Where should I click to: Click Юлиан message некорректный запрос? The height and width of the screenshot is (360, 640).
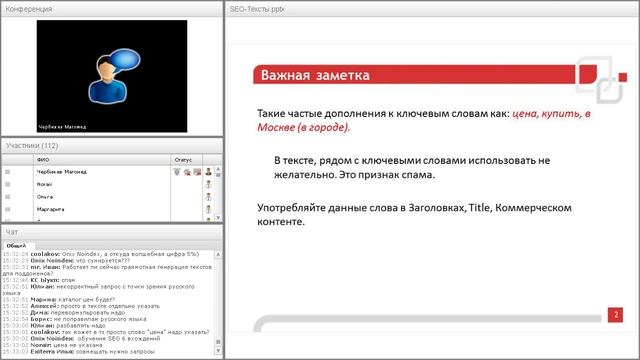pos(98,289)
